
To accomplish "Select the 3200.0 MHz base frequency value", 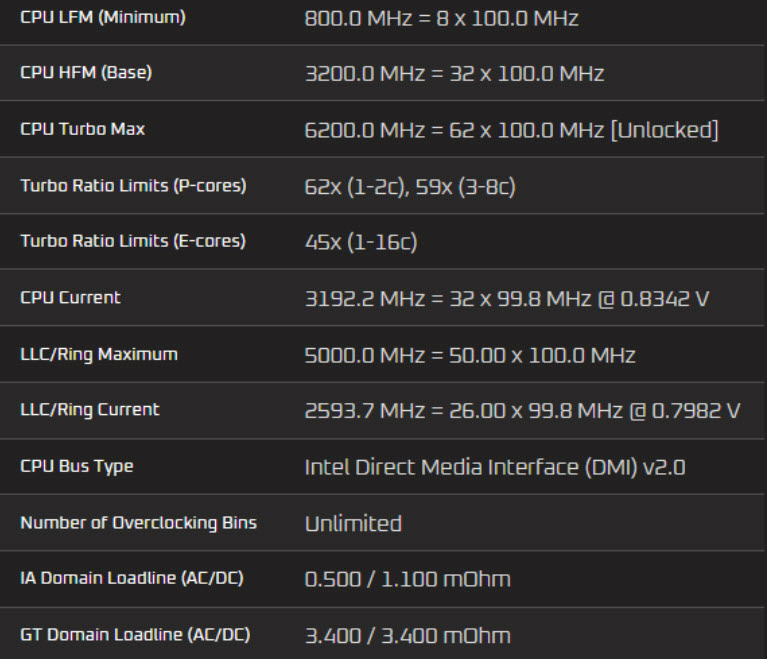I will (x=454, y=74).
